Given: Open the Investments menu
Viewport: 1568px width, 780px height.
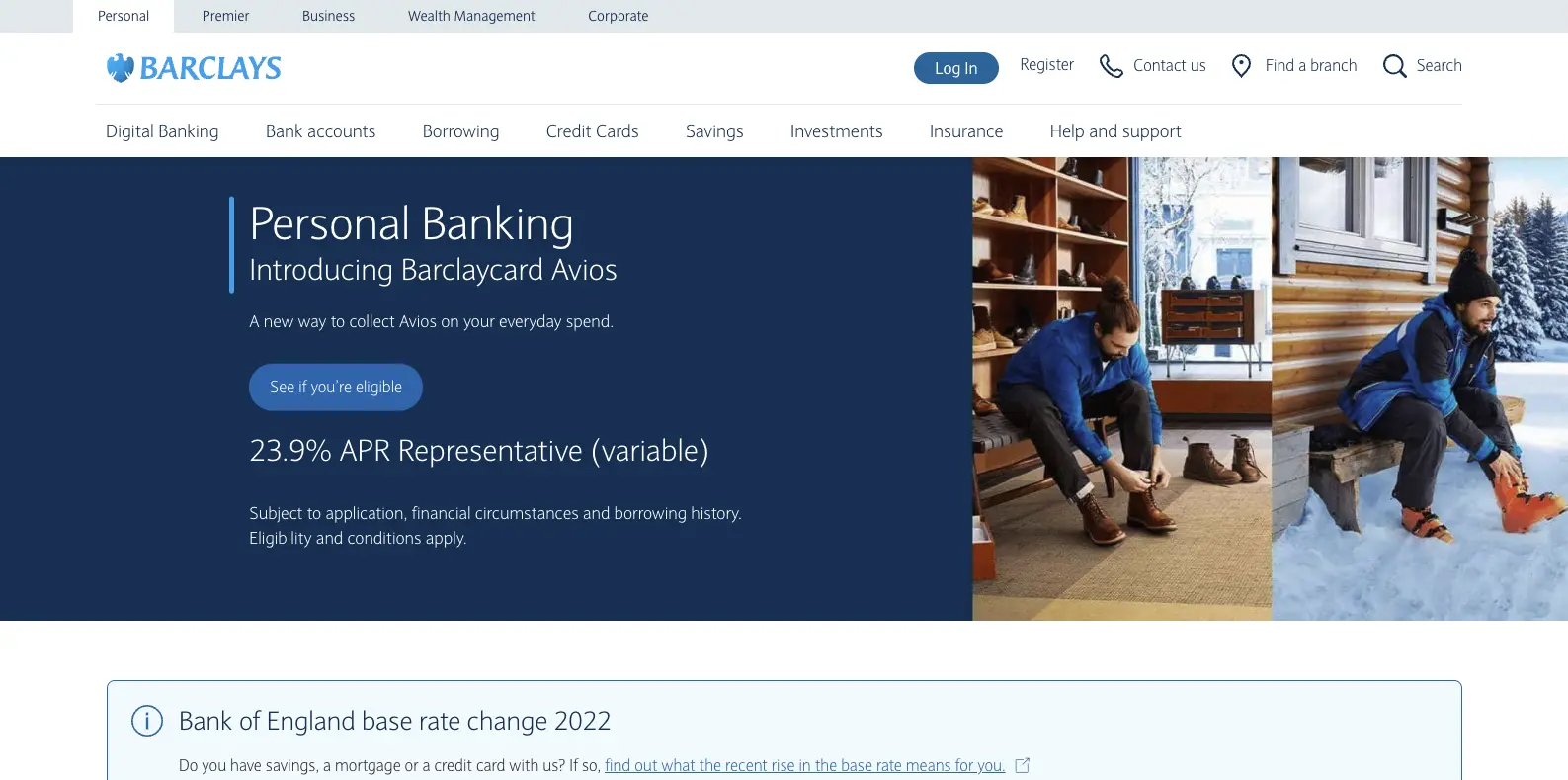Looking at the screenshot, I should pyautogui.click(x=837, y=131).
